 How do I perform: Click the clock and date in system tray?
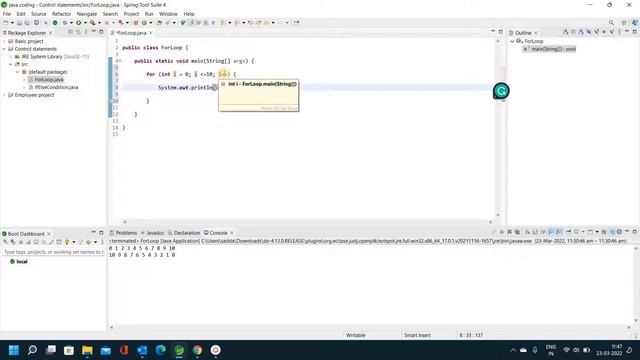609,350
